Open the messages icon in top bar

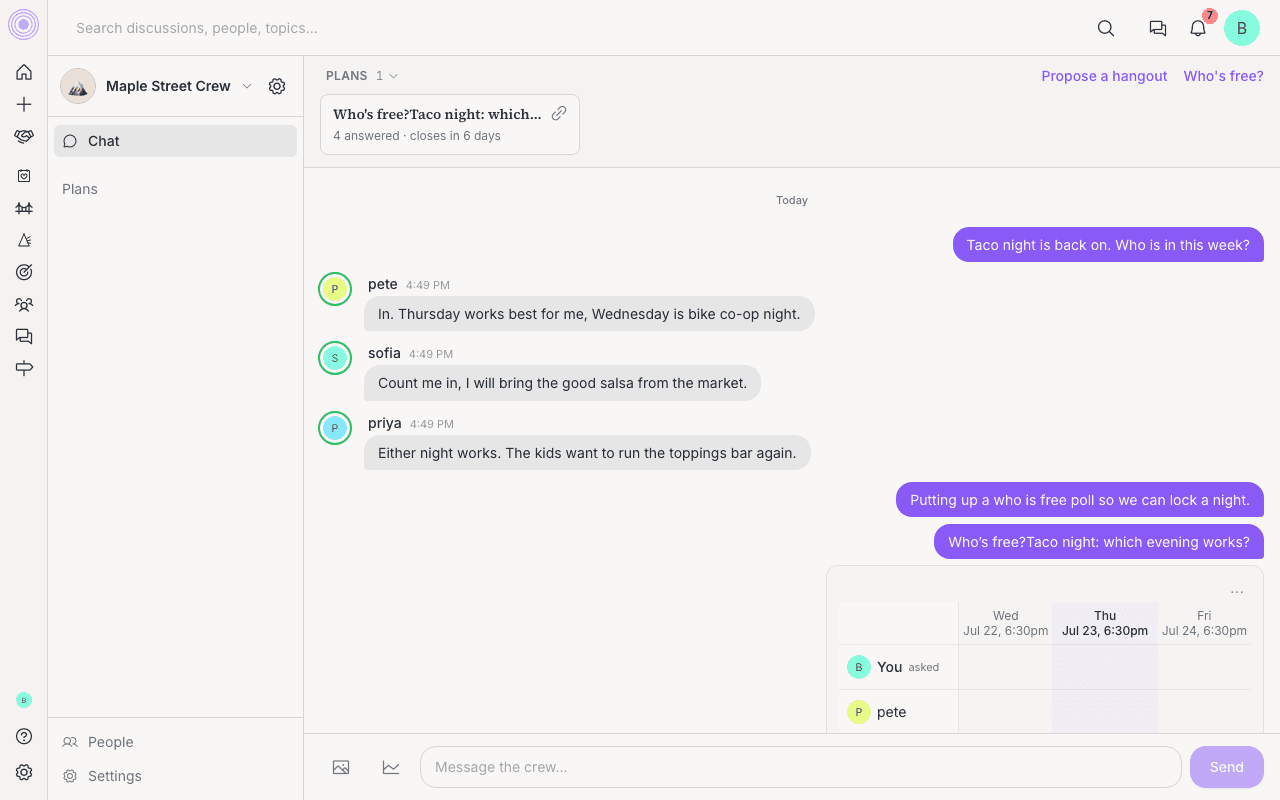pos(1158,28)
